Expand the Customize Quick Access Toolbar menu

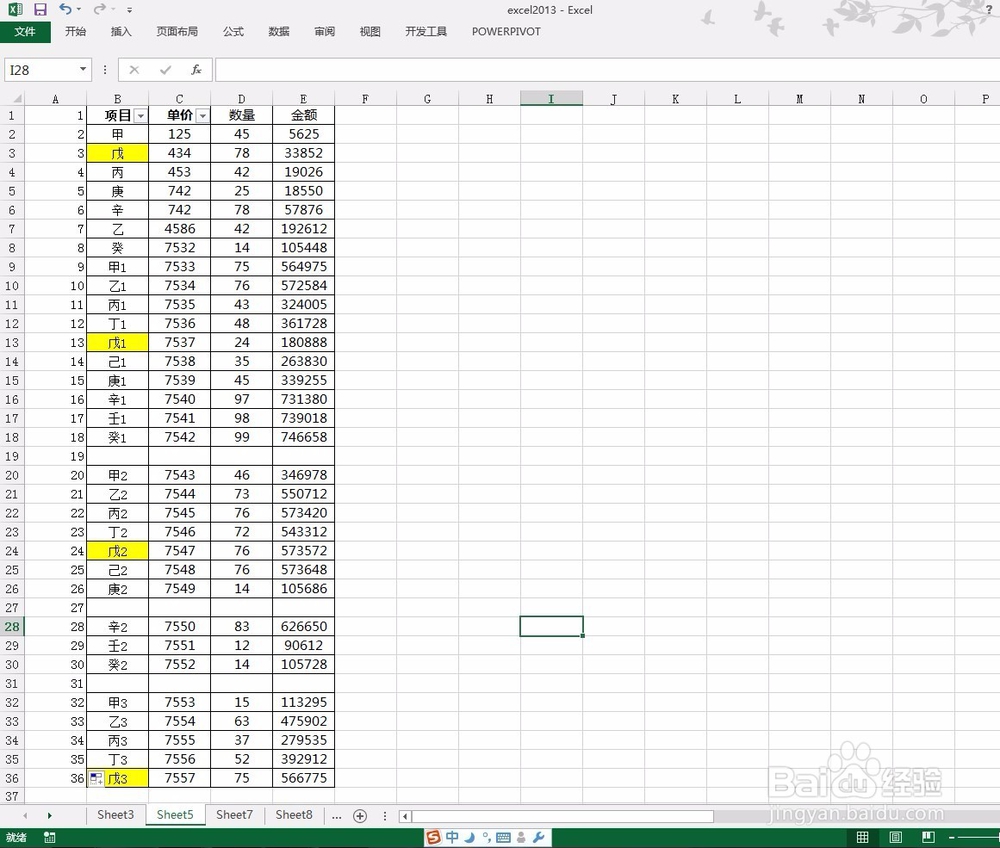[128, 10]
